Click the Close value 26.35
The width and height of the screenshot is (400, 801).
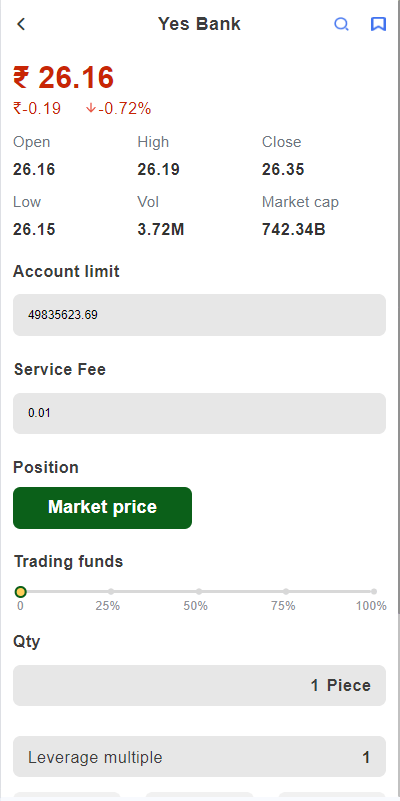283,170
